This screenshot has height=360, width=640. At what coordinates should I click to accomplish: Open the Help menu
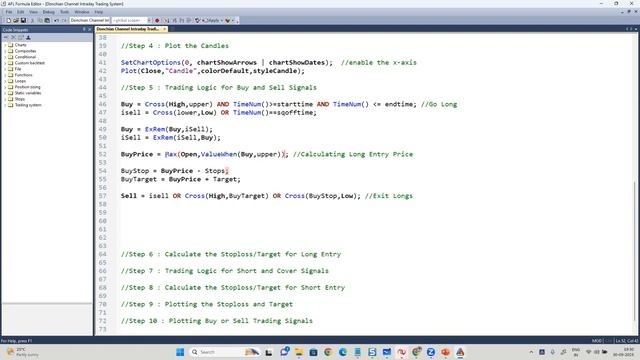[x=98, y=12]
